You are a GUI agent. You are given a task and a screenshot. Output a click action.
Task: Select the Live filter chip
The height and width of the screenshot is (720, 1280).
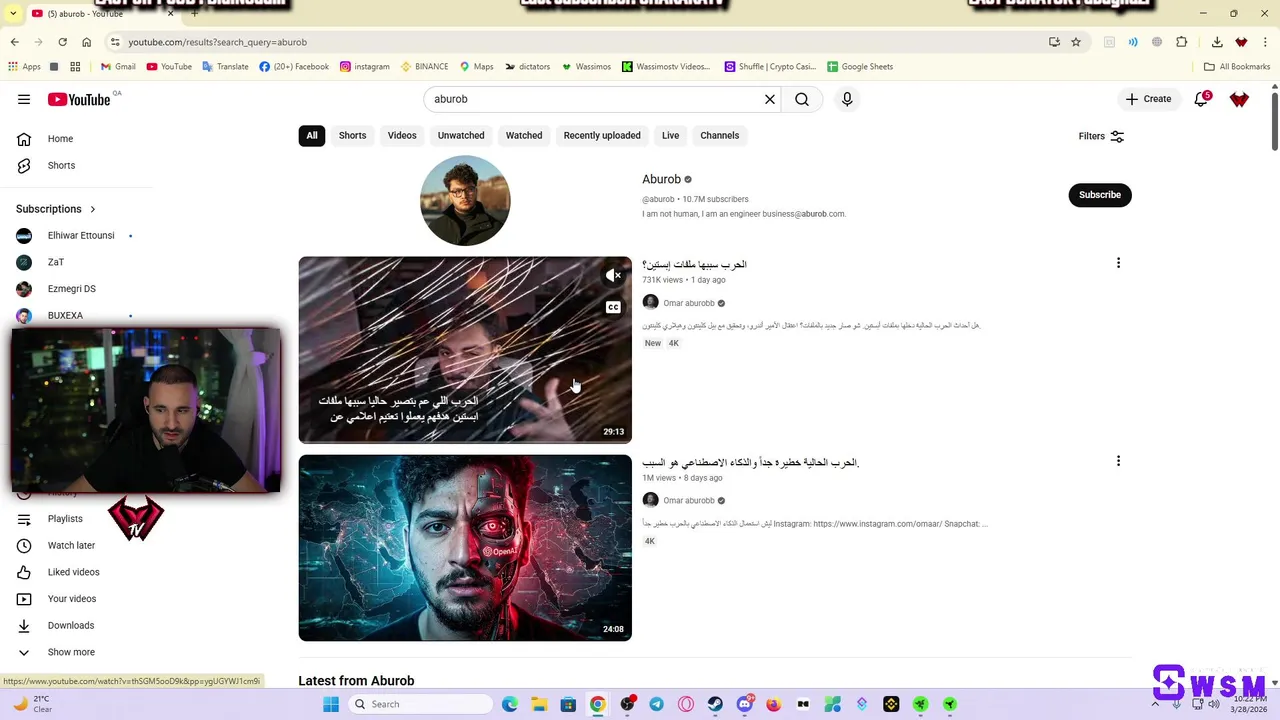(x=670, y=136)
